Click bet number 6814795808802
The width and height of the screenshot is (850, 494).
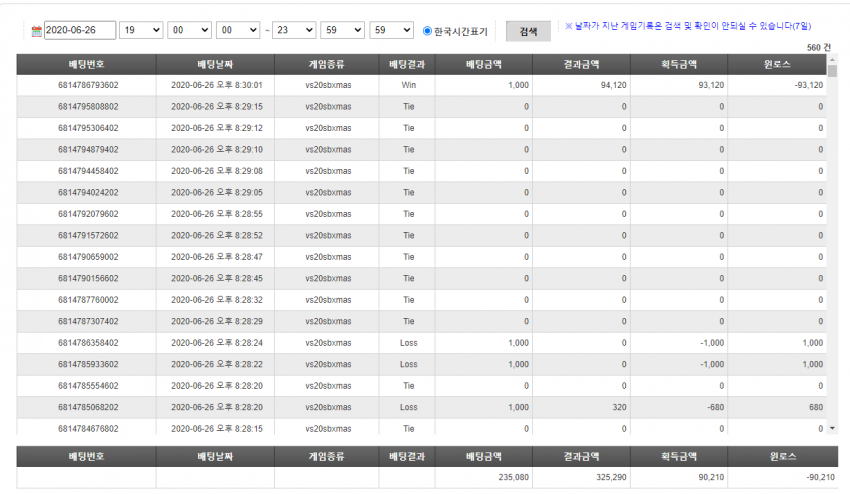pos(88,107)
